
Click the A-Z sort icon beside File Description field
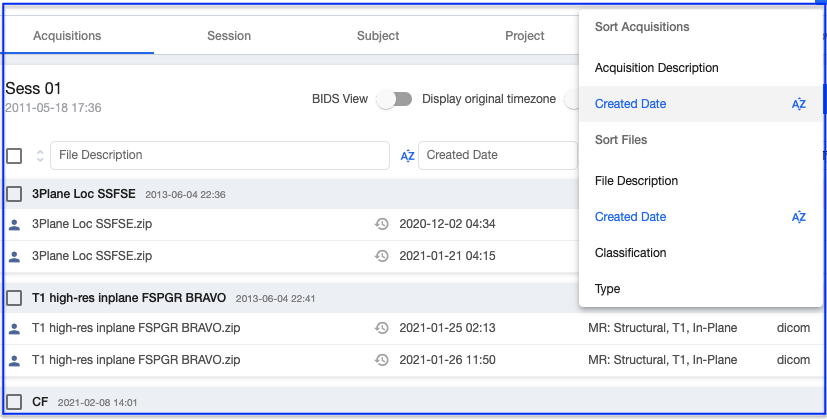tap(407, 156)
